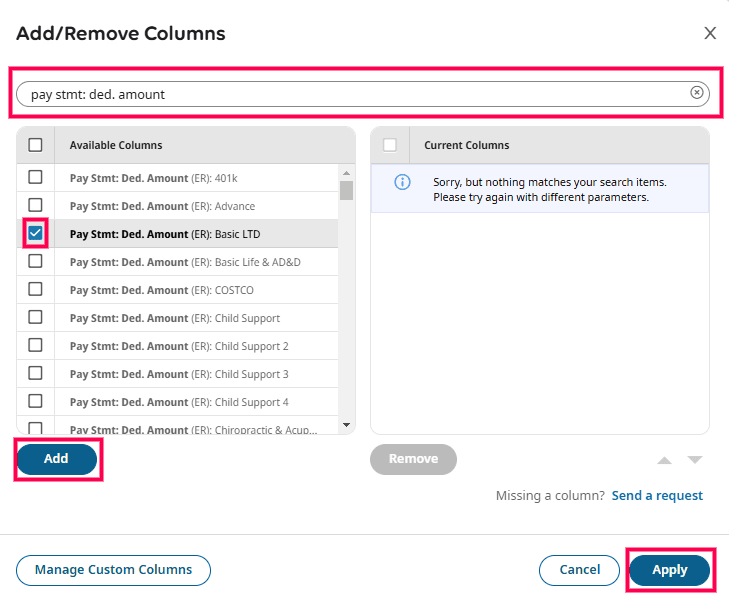Check the Advance deduction checkbox
729x612 pixels.
pos(35,205)
